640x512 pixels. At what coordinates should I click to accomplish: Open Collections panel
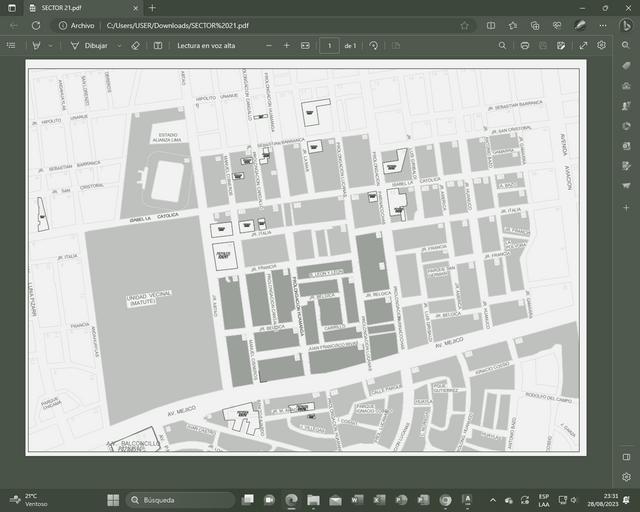coord(535,25)
